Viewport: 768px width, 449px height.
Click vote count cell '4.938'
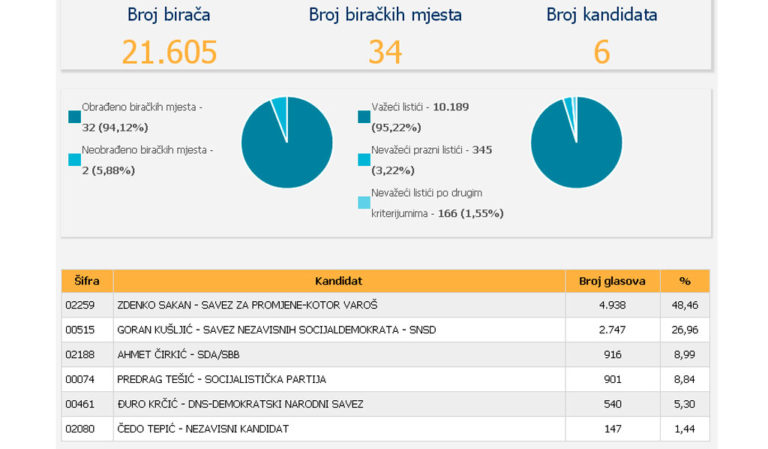point(612,305)
